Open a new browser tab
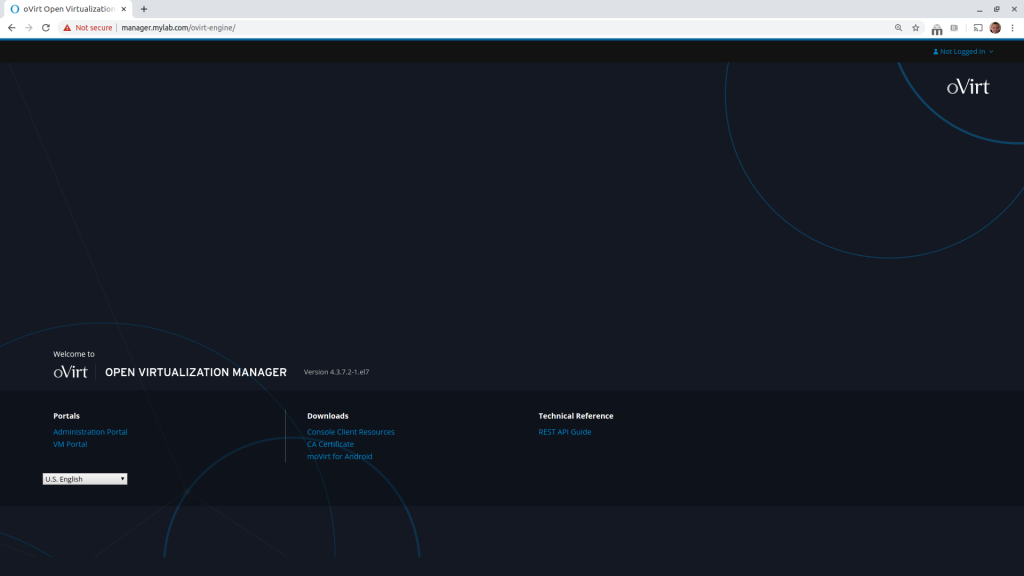 (144, 9)
